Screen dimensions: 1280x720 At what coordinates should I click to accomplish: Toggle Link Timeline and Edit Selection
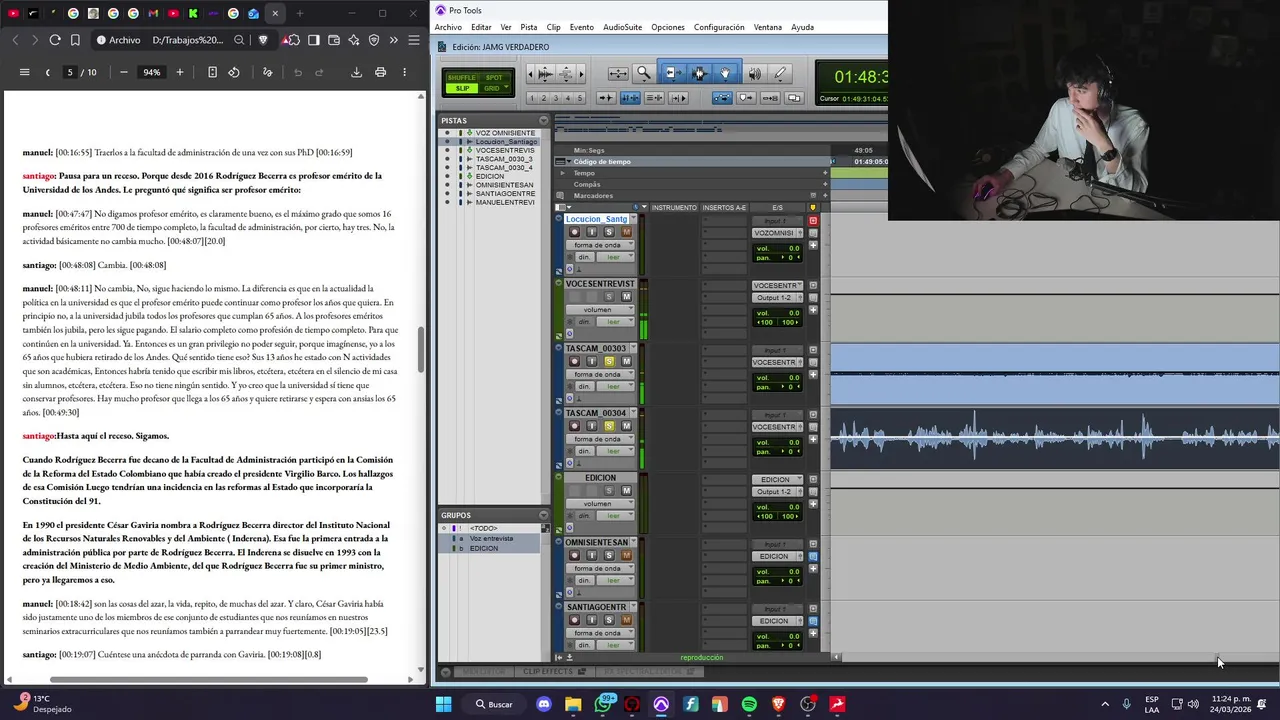click(630, 98)
